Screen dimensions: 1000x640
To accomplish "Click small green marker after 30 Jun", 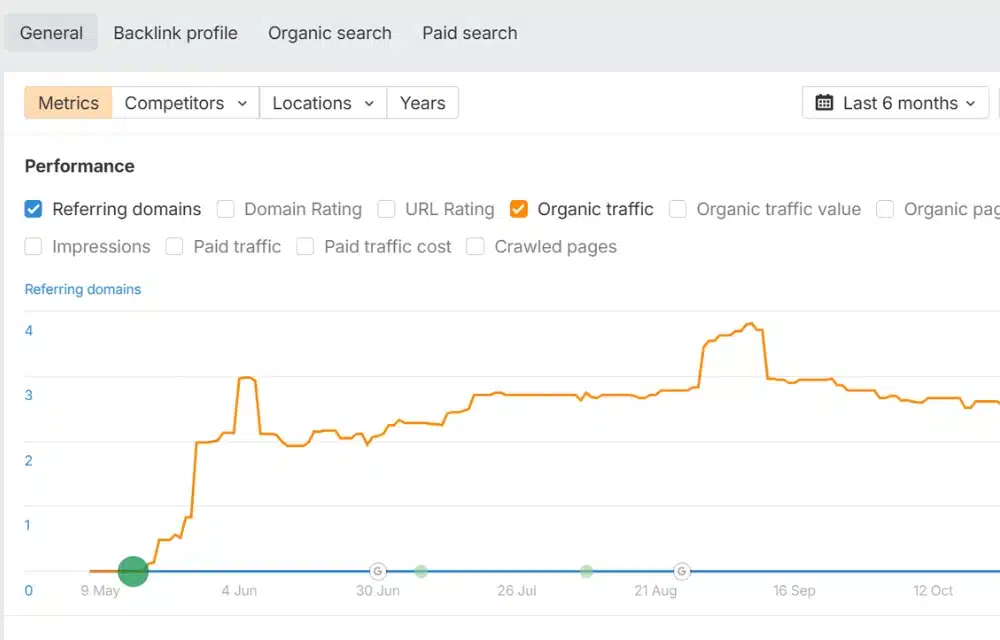I will point(421,571).
